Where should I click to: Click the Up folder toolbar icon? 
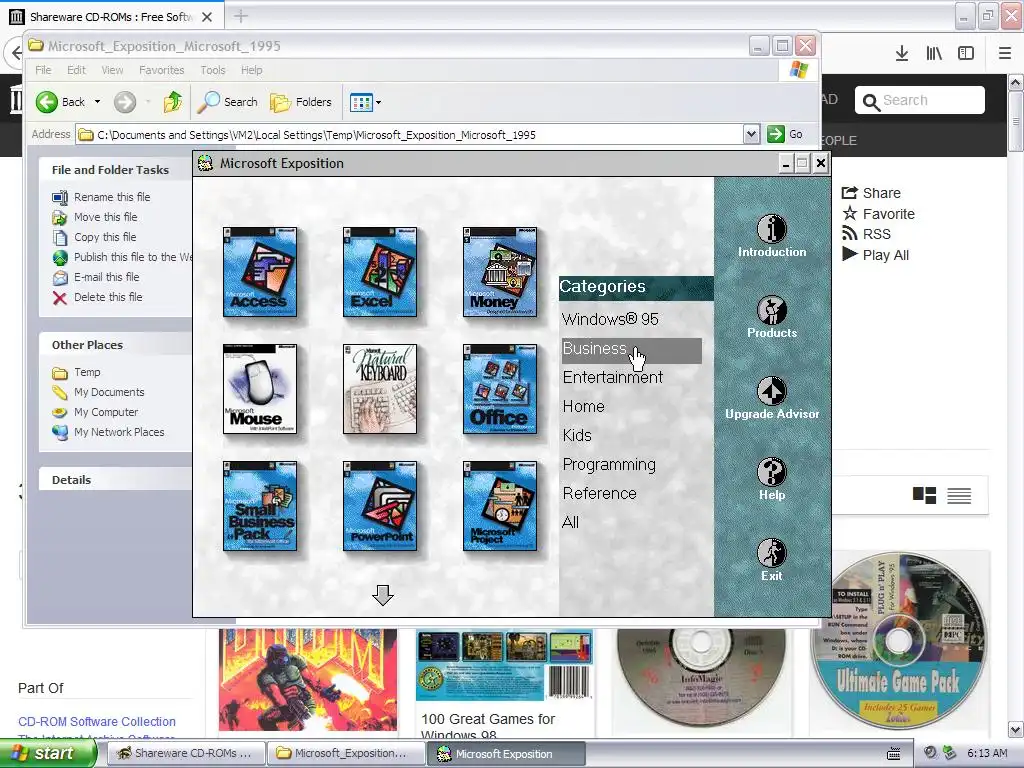[173, 102]
